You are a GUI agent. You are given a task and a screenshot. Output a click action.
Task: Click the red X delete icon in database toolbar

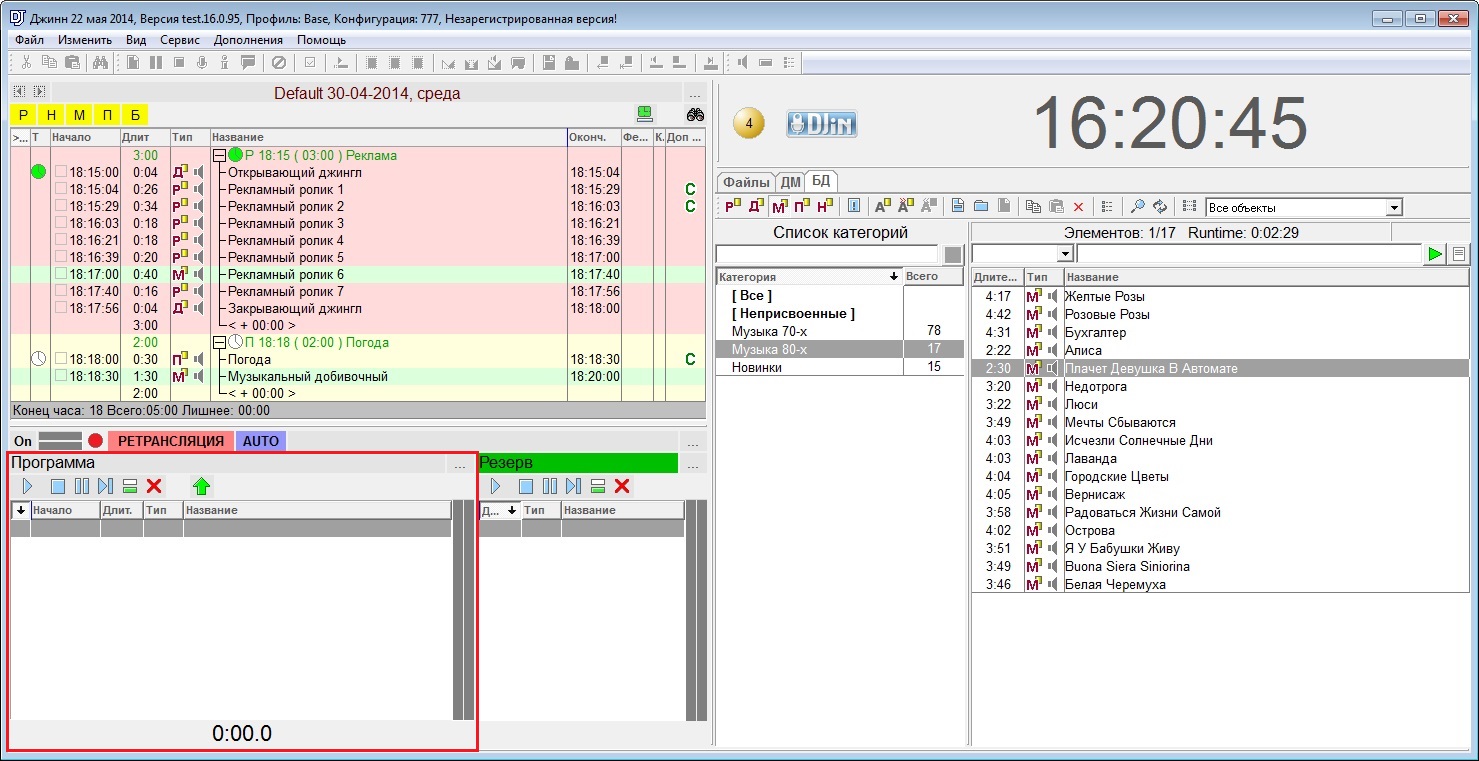tap(1078, 206)
